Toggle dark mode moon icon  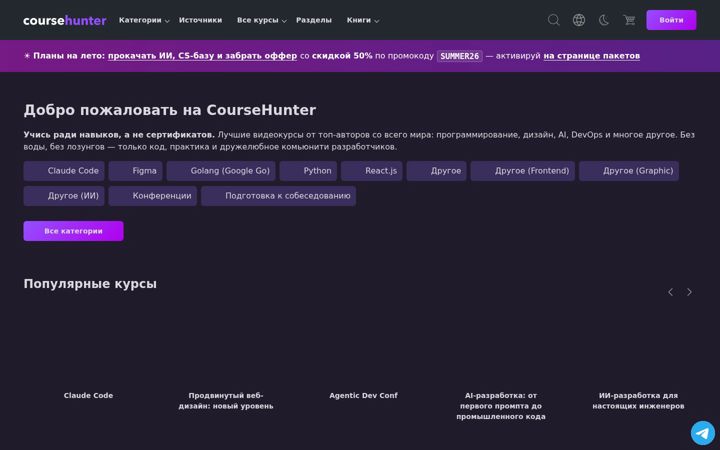604,20
